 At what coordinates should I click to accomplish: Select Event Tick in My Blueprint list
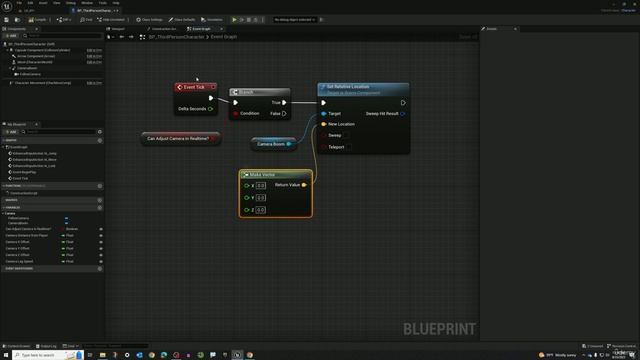[20, 178]
